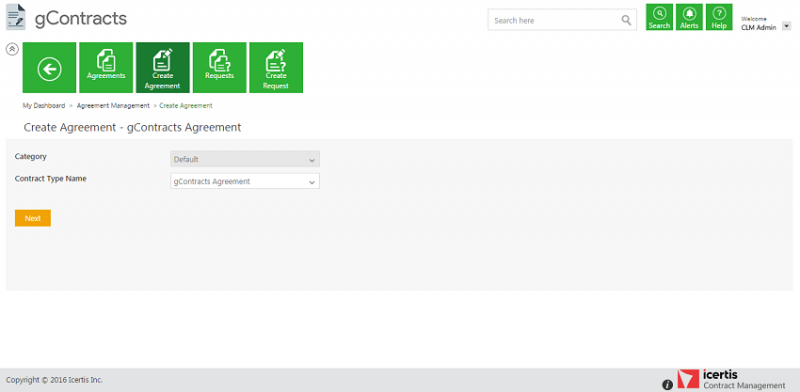This screenshot has width=800, height=392.
Task: Open the Help question-mark tile
Action: 719,17
